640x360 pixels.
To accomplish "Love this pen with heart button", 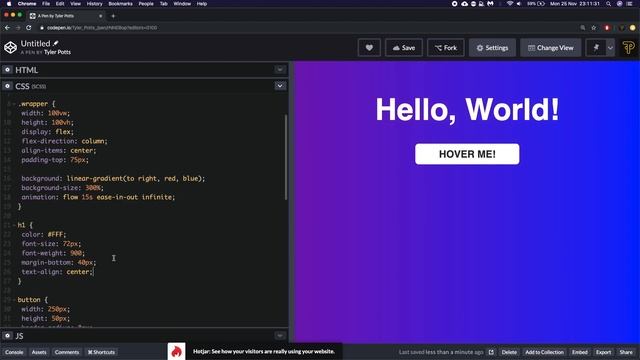I will (x=369, y=48).
